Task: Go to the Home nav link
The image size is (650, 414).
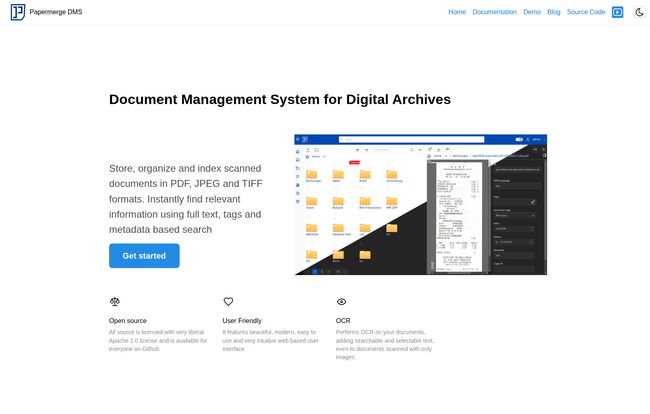Action: [x=457, y=12]
